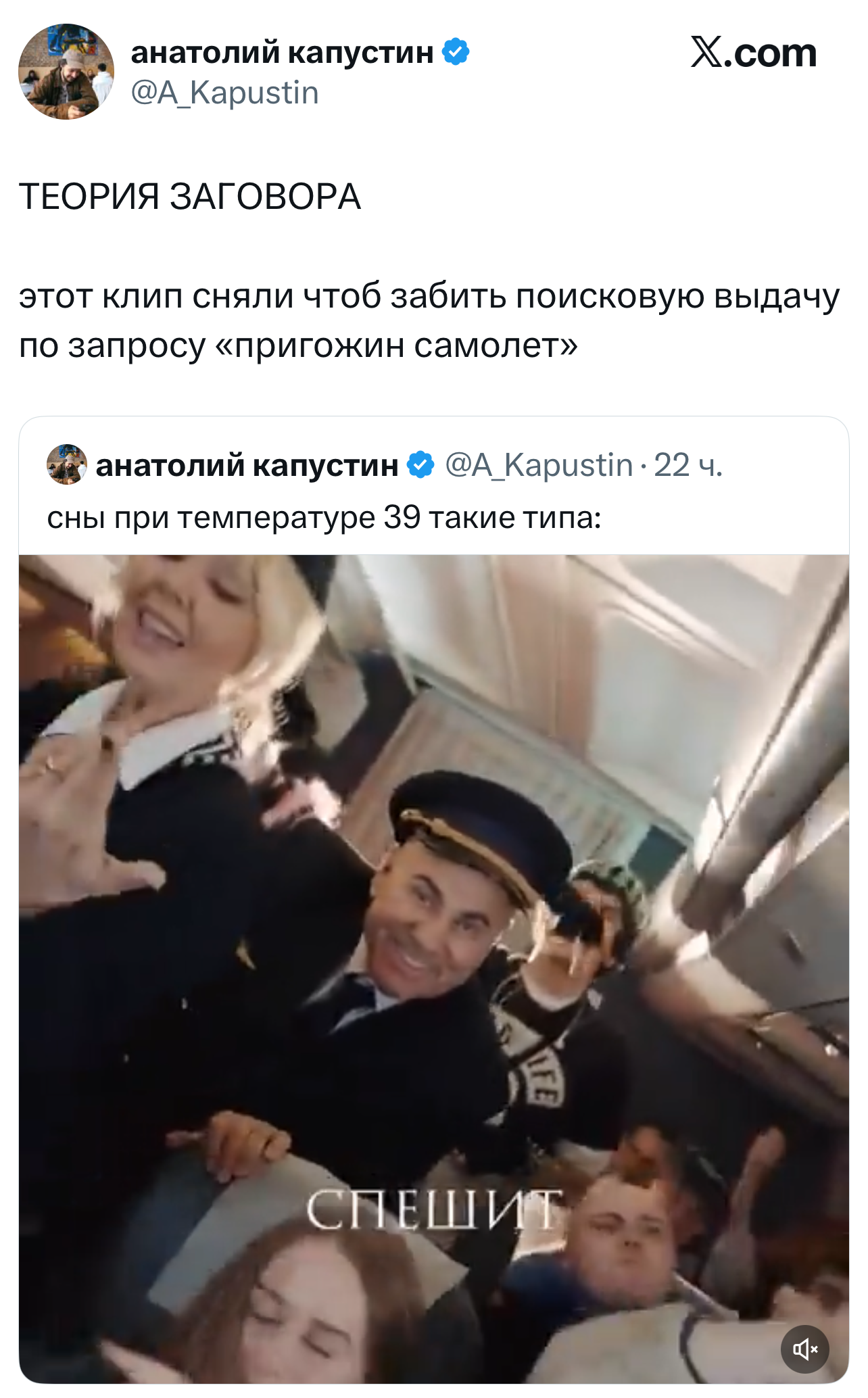Open the quoted tweet's author name
The image size is (868, 1398).
tap(247, 465)
